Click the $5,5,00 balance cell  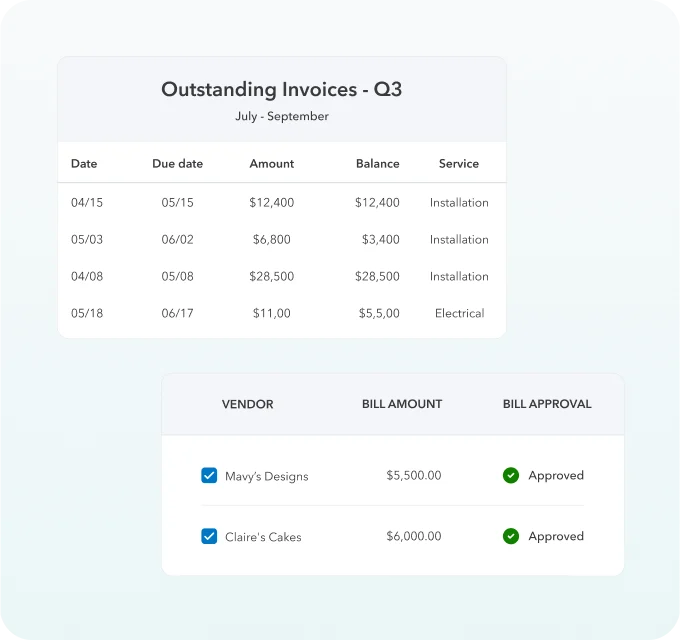coord(379,313)
